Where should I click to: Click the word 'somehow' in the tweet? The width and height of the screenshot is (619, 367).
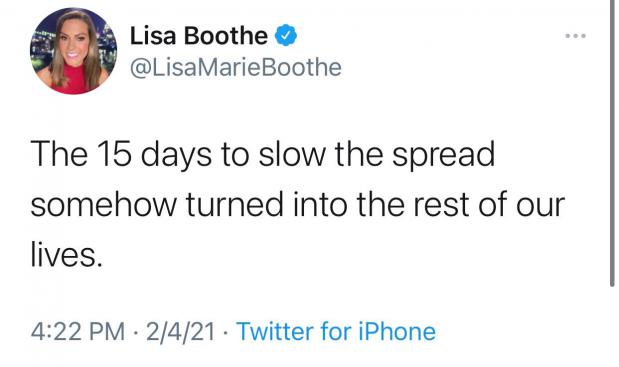pos(104,205)
